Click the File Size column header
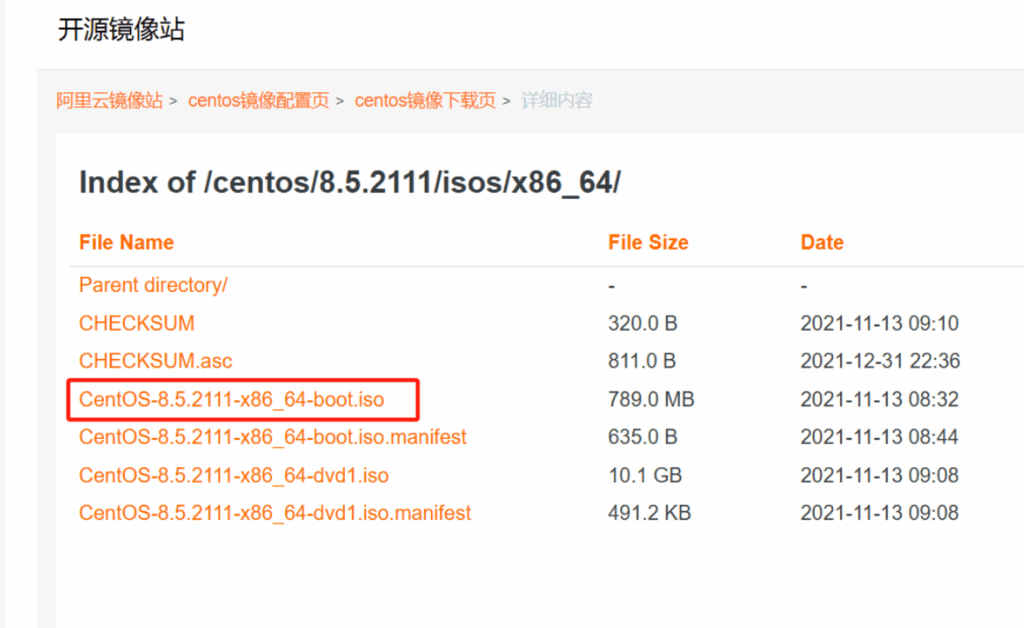This screenshot has width=1024, height=628. click(x=648, y=242)
